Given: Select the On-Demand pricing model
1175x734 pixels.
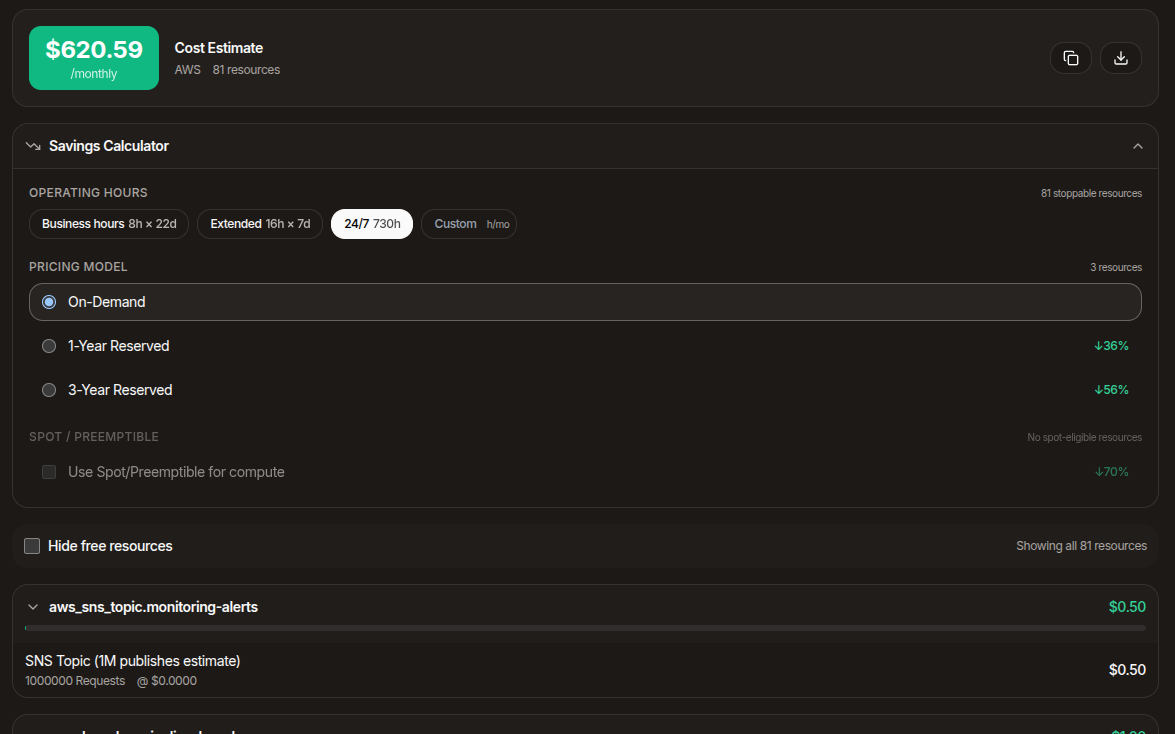Looking at the screenshot, I should (585, 302).
